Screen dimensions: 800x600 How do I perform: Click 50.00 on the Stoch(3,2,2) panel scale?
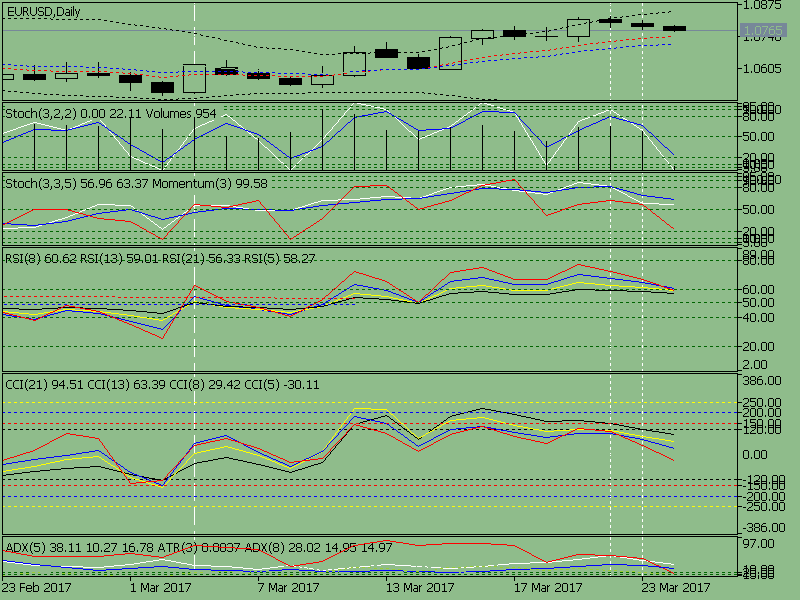(x=759, y=137)
